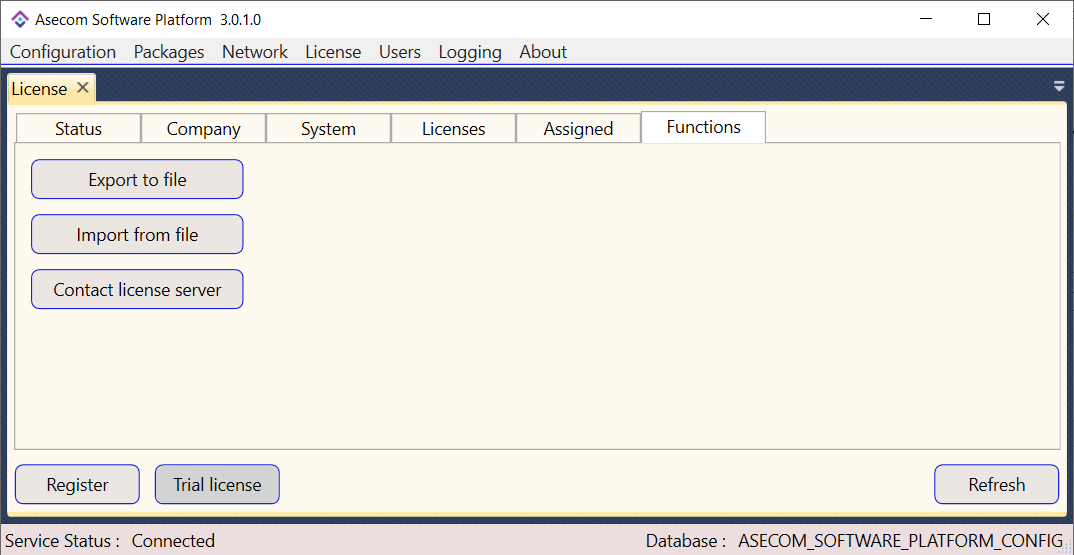Image resolution: width=1074 pixels, height=555 pixels.
Task: Open the Configuration menu
Action: pyautogui.click(x=63, y=52)
